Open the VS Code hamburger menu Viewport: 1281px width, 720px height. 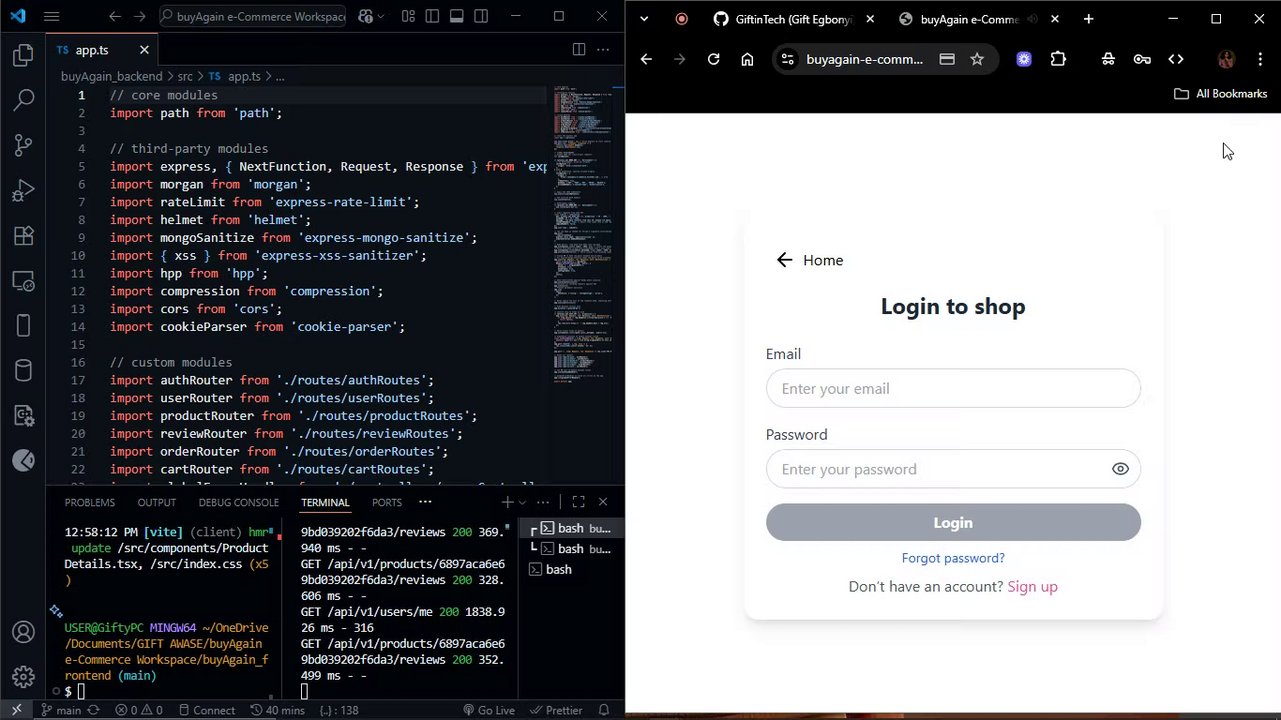(52, 16)
